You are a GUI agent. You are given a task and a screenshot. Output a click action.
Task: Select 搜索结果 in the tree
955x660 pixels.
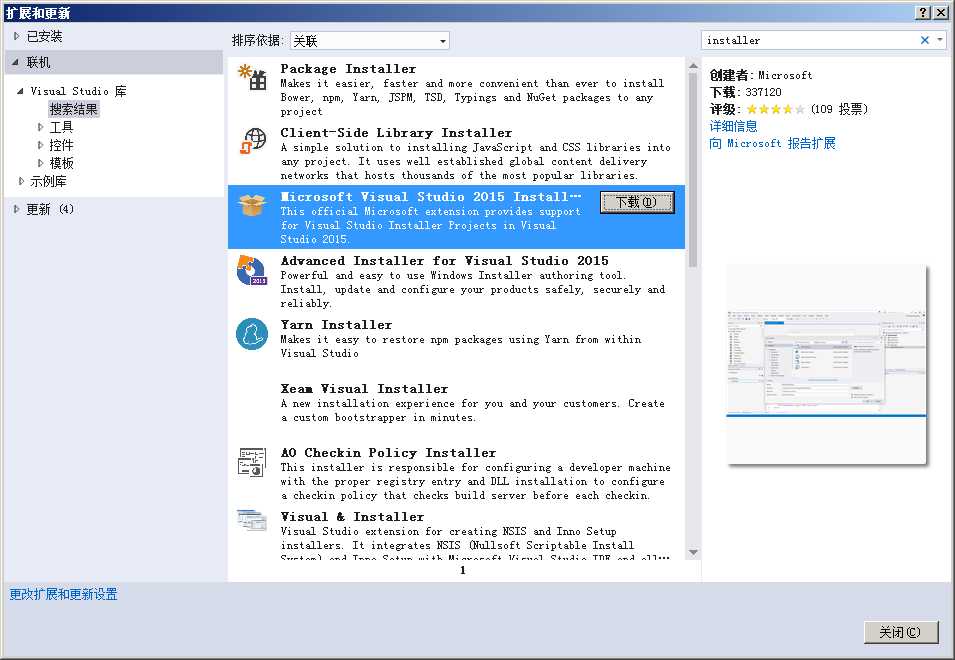[74, 110]
